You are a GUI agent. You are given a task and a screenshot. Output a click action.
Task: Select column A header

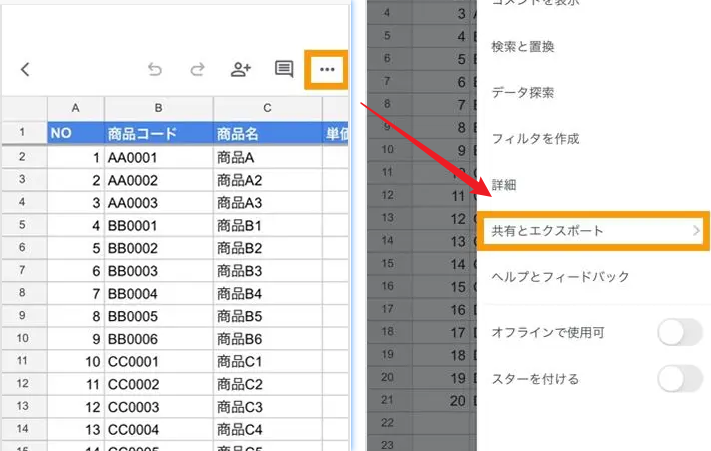coord(76,108)
